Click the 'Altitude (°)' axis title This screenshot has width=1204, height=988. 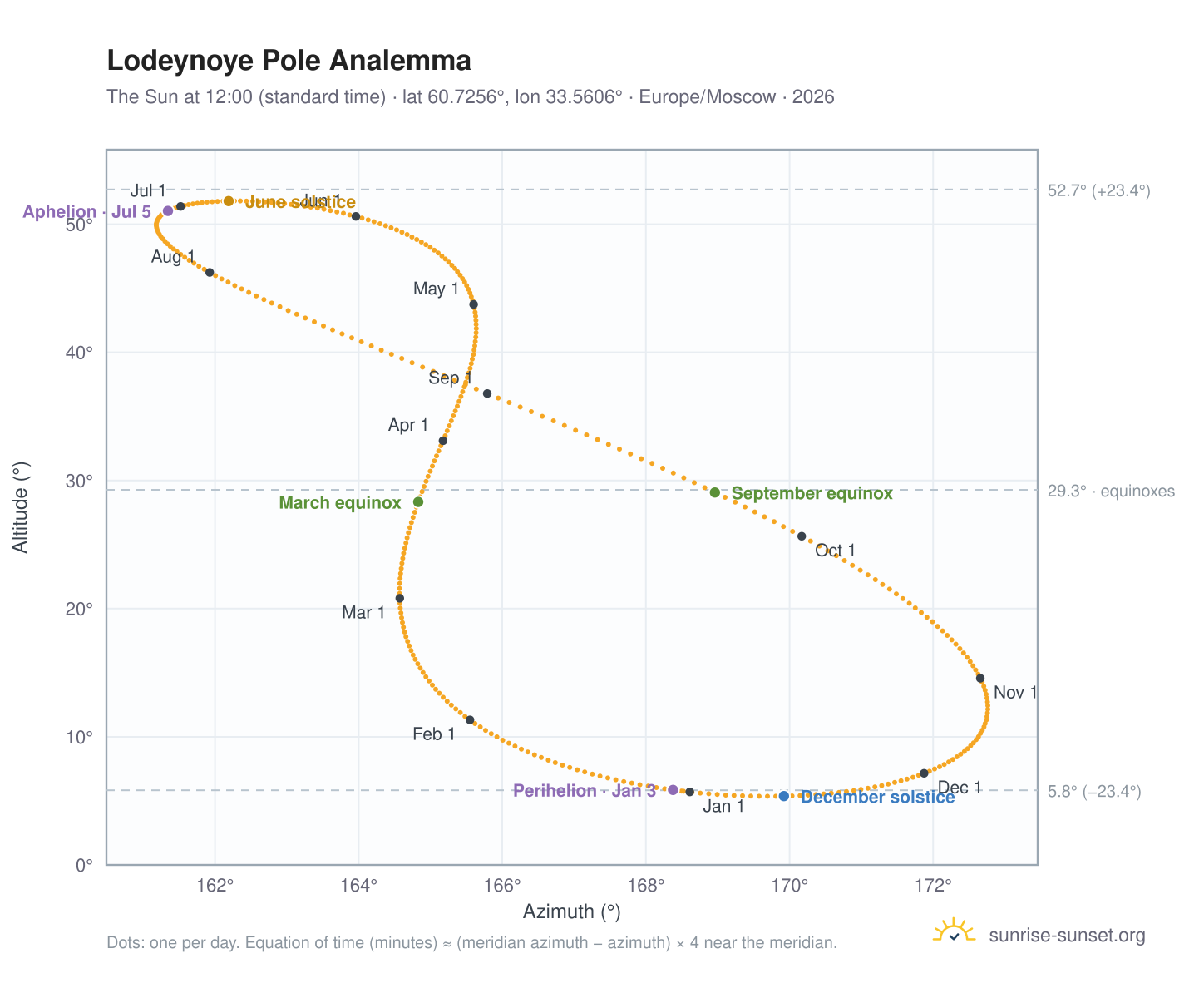click(x=21, y=508)
